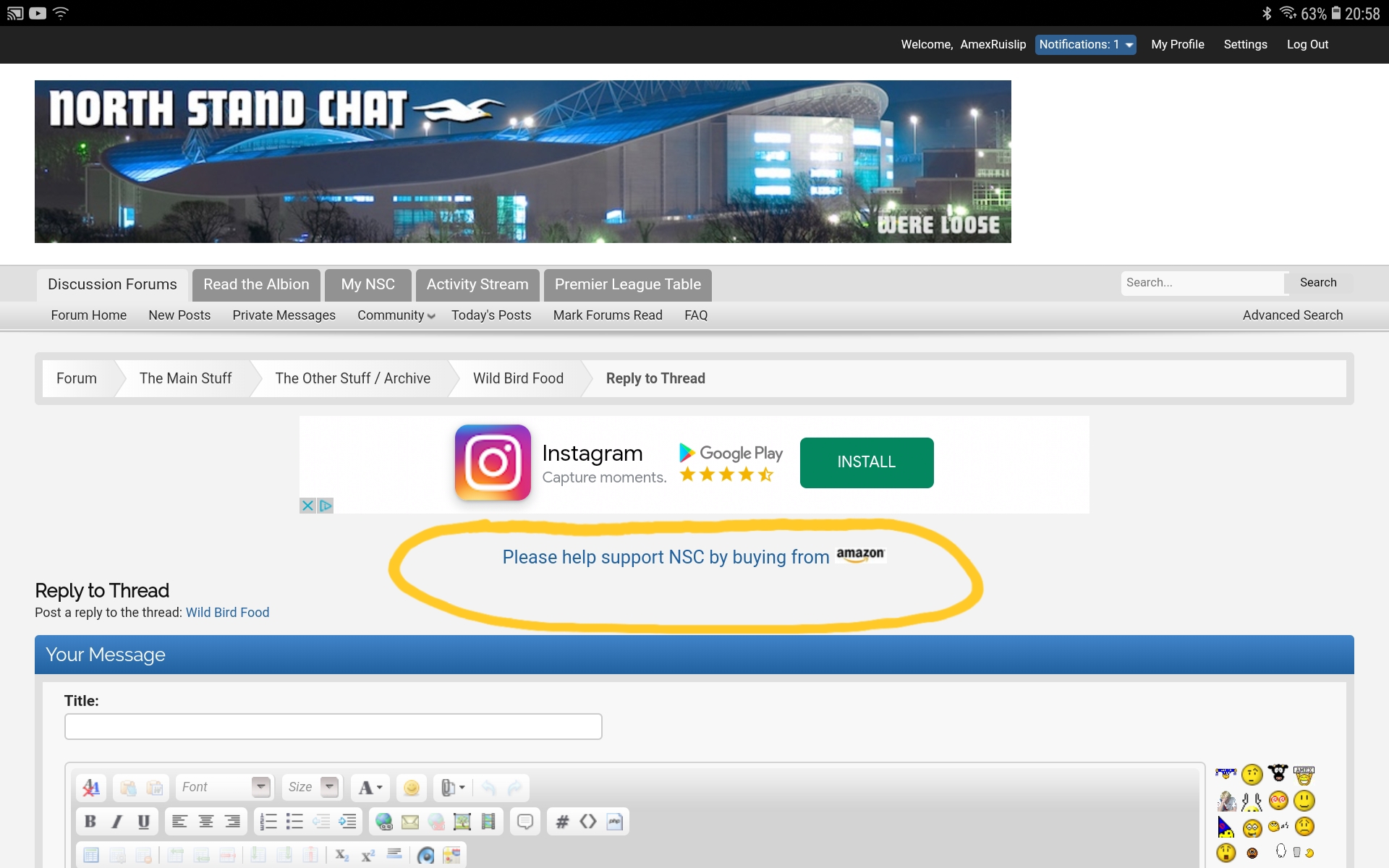The height and width of the screenshot is (868, 1389).
Task: Open Private Messages
Action: 284,315
